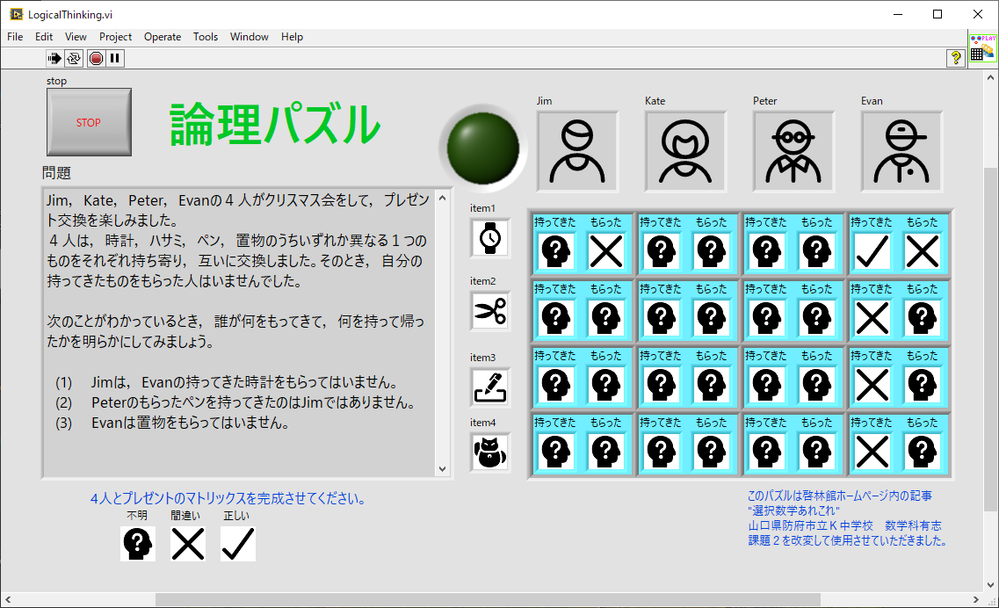Viewport: 999px width, 608px height.
Task: Open the Help menu
Action: point(292,37)
